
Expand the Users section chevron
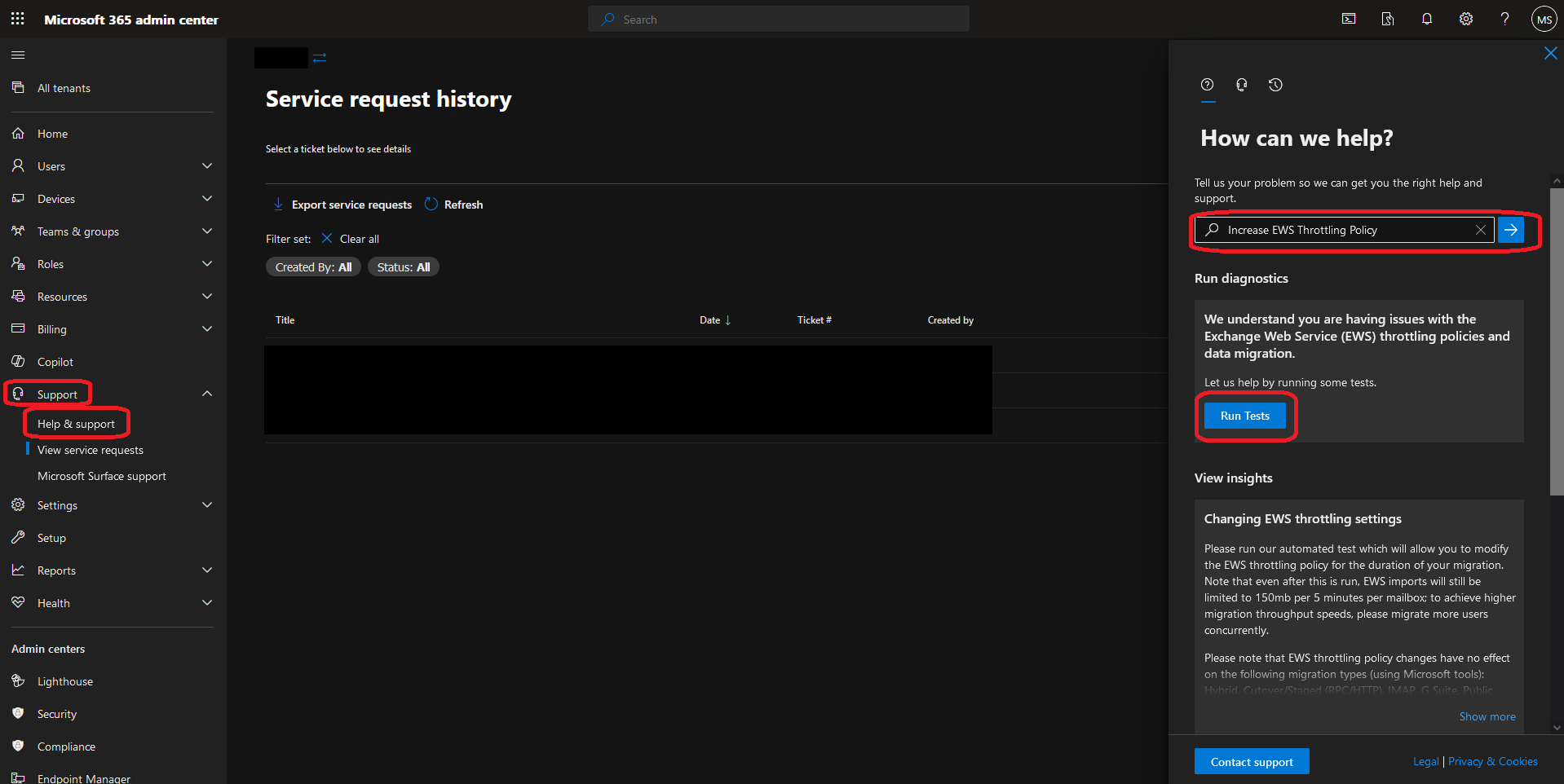click(207, 166)
